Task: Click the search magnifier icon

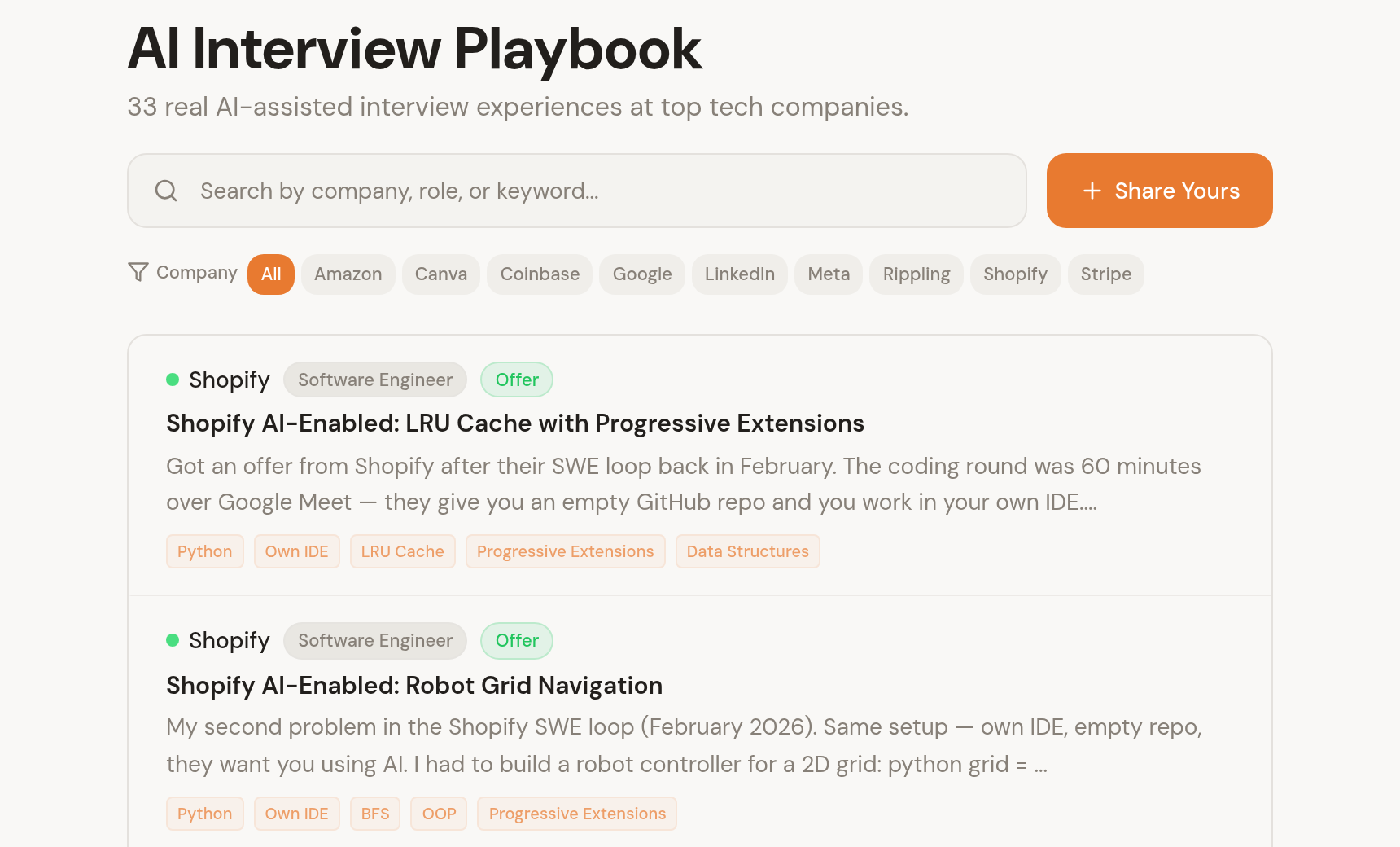Action: pyautogui.click(x=165, y=191)
